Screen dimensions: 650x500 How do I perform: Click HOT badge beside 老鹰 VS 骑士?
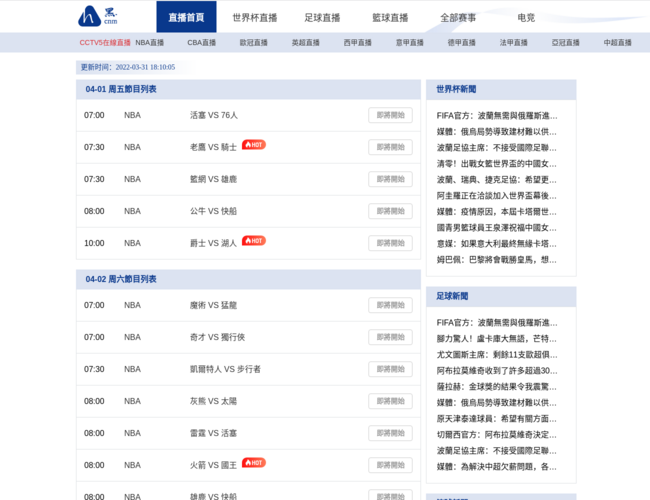tap(254, 145)
